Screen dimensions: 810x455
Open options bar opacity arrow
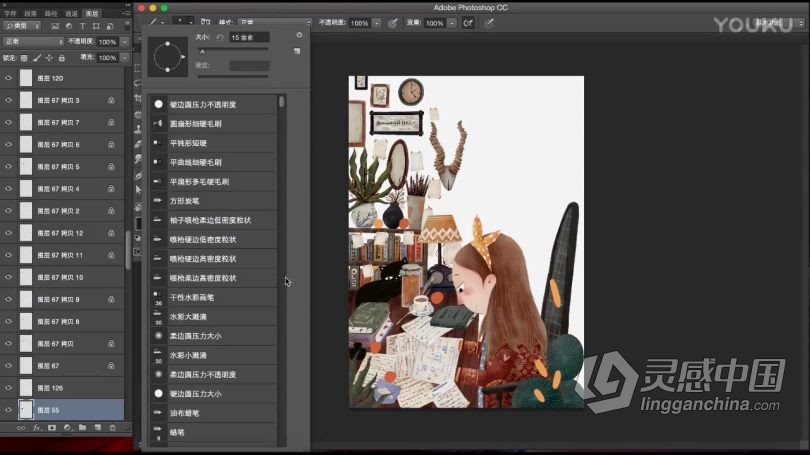click(377, 23)
